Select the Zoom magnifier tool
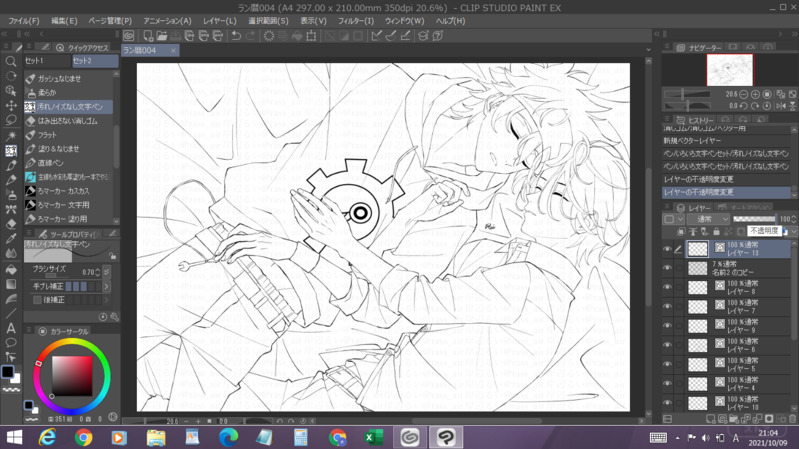 click(x=11, y=61)
